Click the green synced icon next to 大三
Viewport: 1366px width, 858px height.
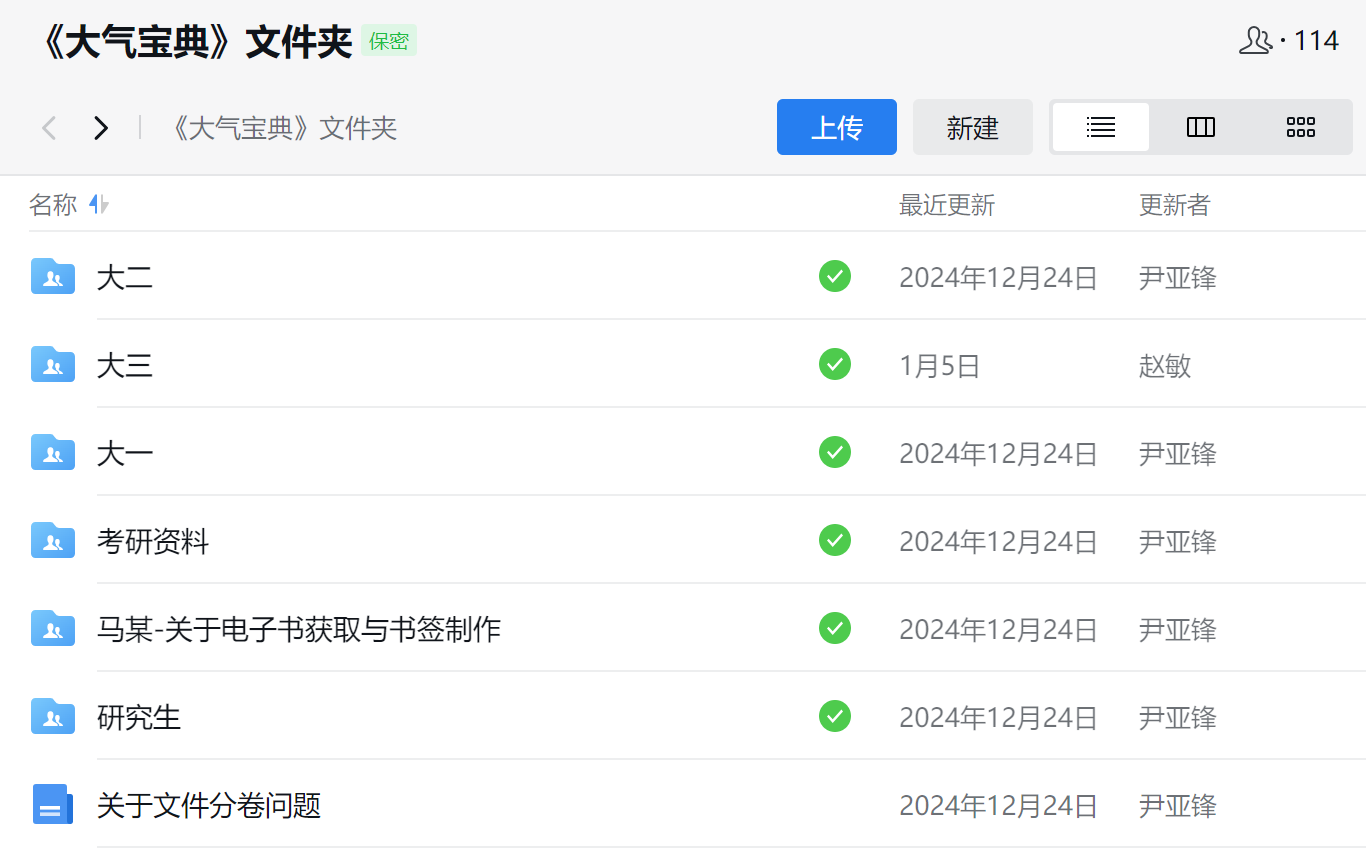835,364
